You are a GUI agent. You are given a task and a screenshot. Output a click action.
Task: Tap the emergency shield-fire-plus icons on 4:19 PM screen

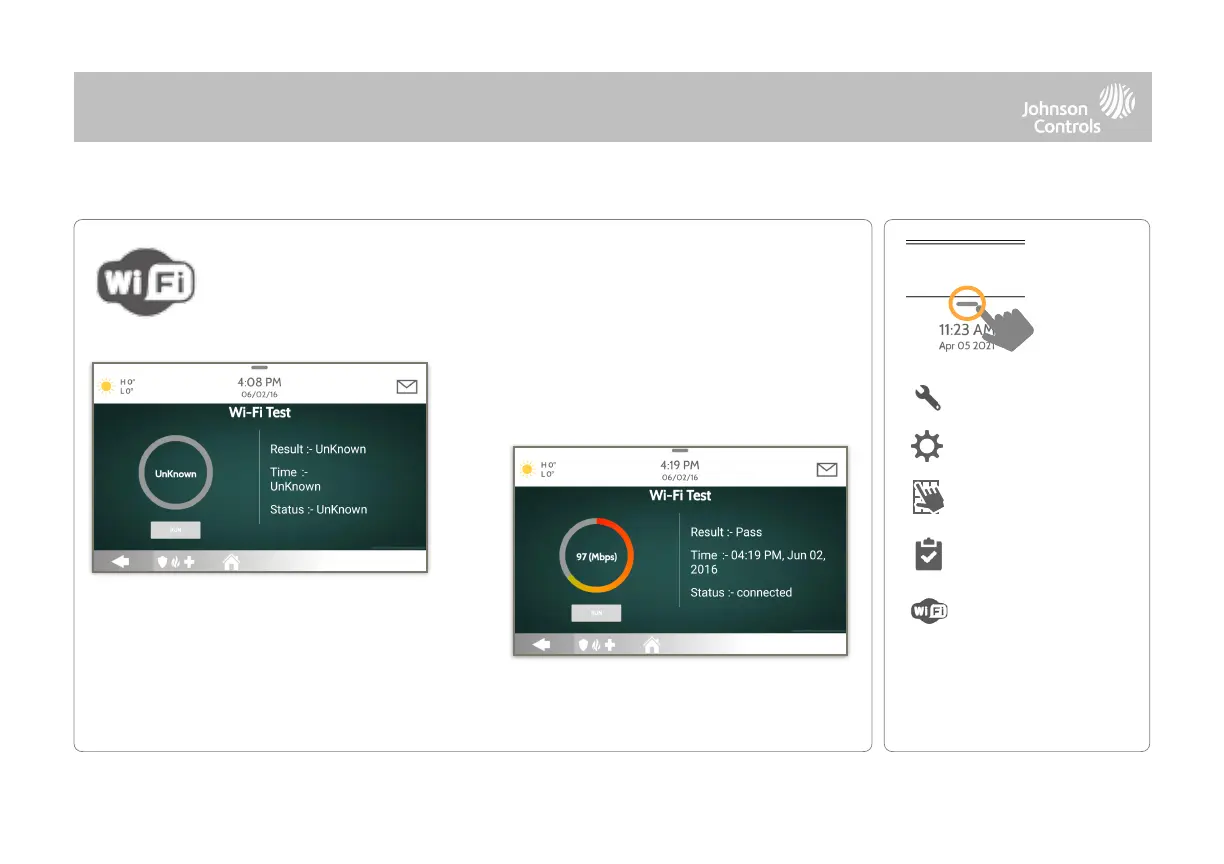tap(597, 646)
